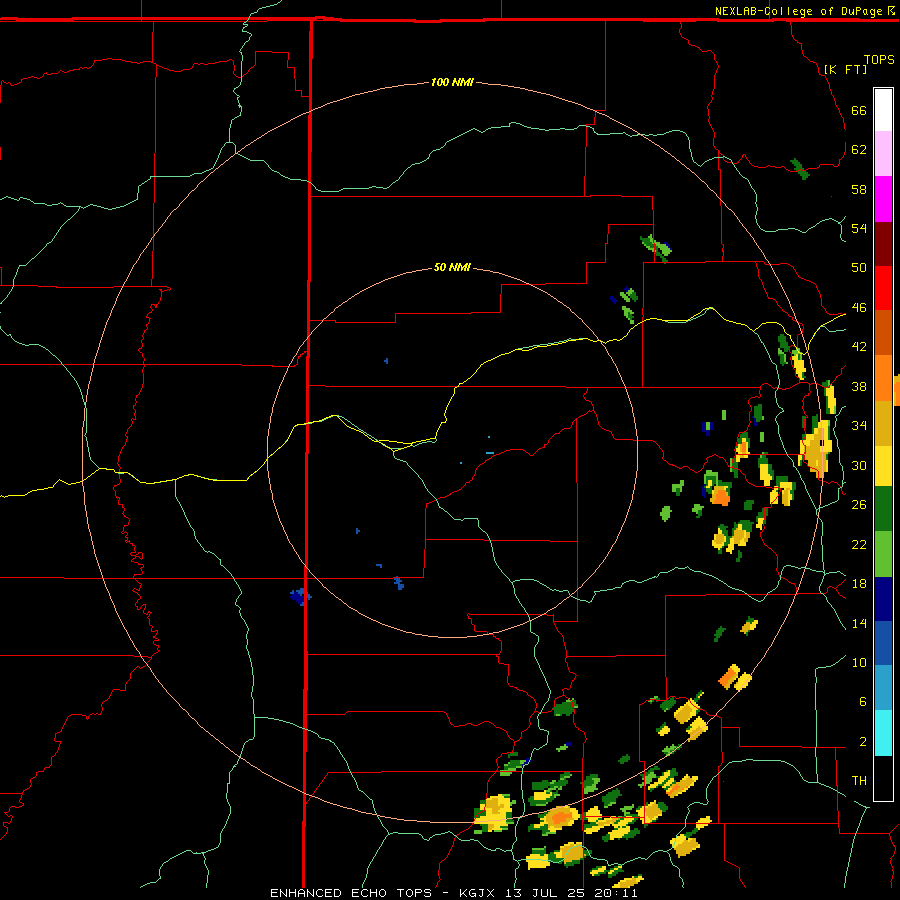
Task: Click the "100 NMI" range ring label
Action: coord(452,82)
